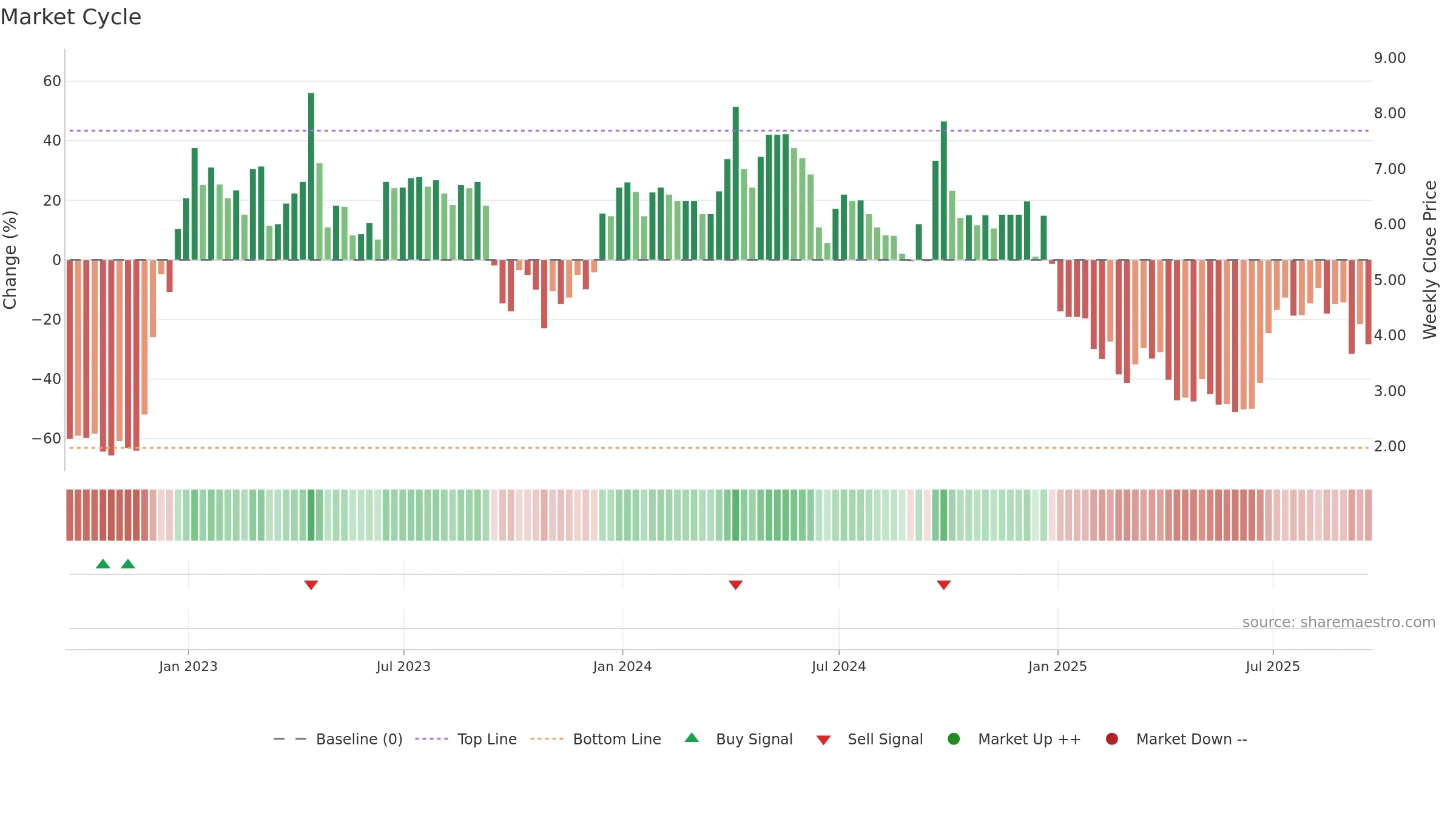Click the Top Line purple dotted legend marker
Screen dimensions: 1456x819
[x=431, y=739]
